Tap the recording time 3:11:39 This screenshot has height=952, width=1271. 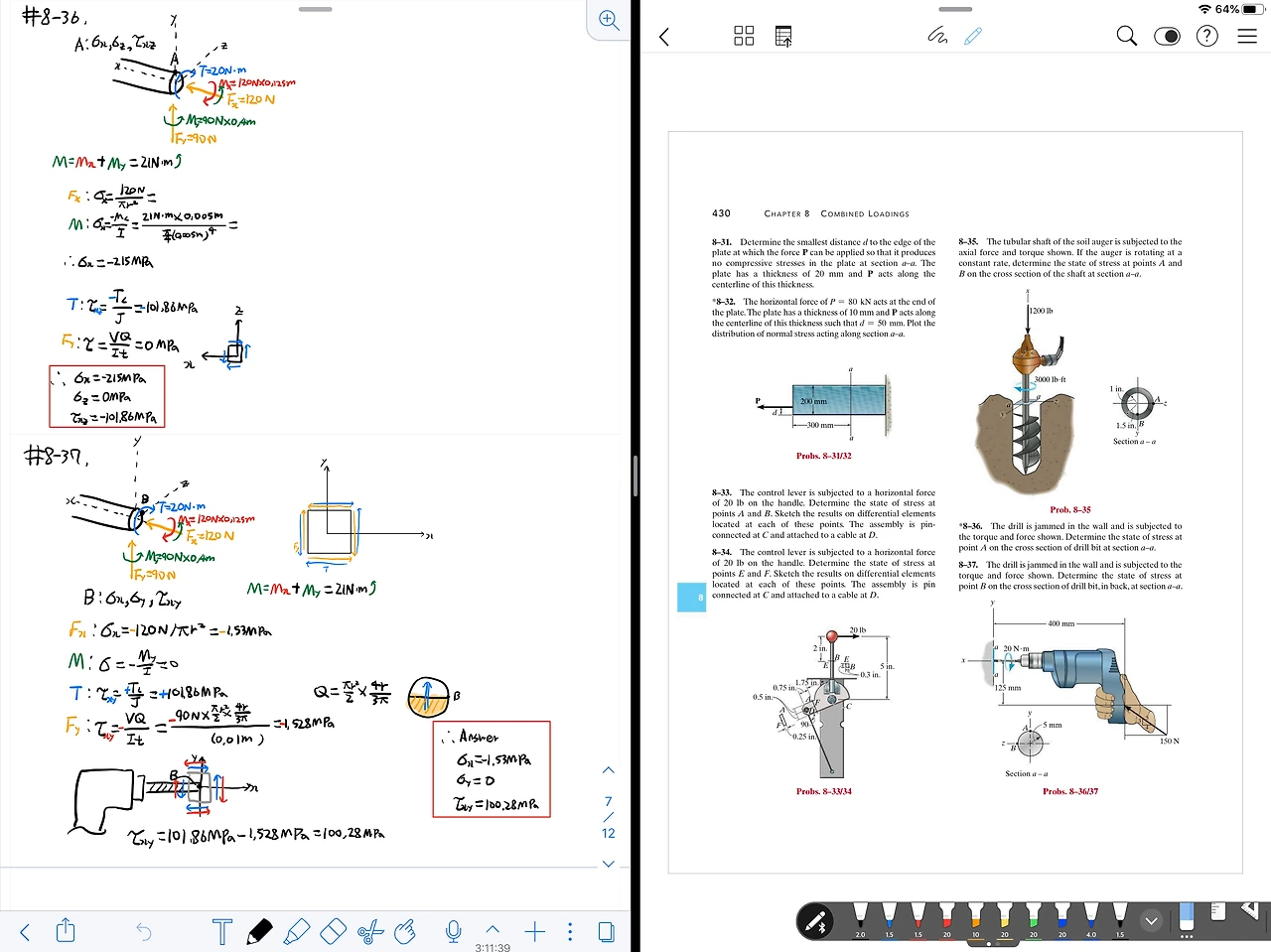point(493,947)
